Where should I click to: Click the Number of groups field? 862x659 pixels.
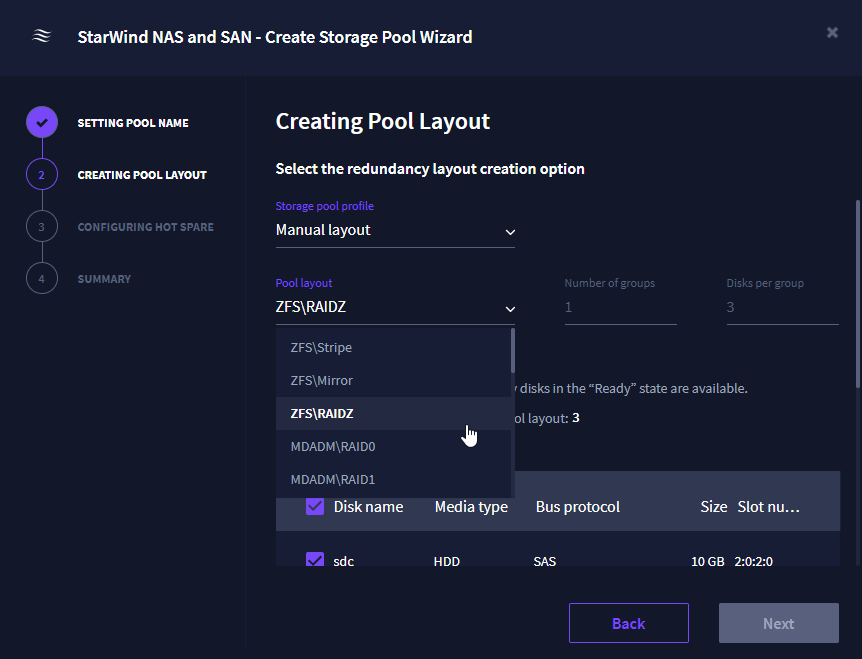point(620,307)
